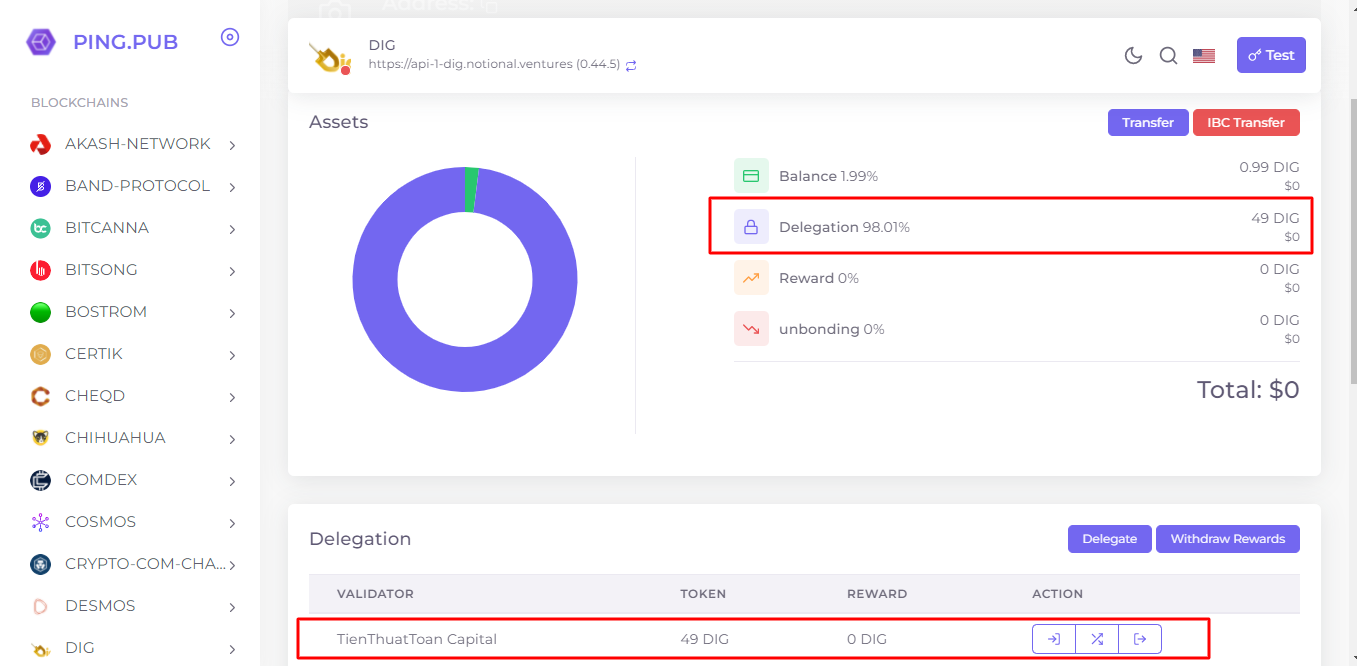Expand the CHIHUAHUA chevron in the sidebar

[232, 439]
